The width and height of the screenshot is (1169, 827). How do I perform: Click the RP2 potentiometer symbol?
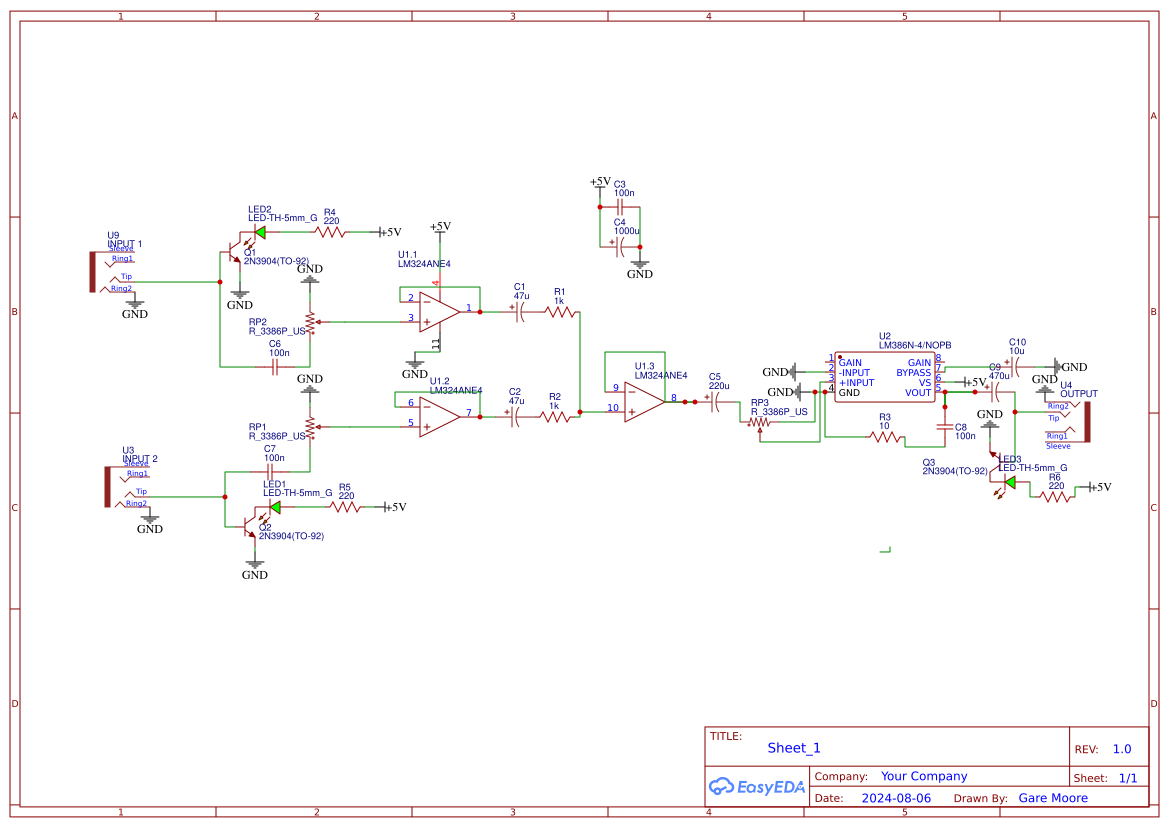click(x=310, y=320)
